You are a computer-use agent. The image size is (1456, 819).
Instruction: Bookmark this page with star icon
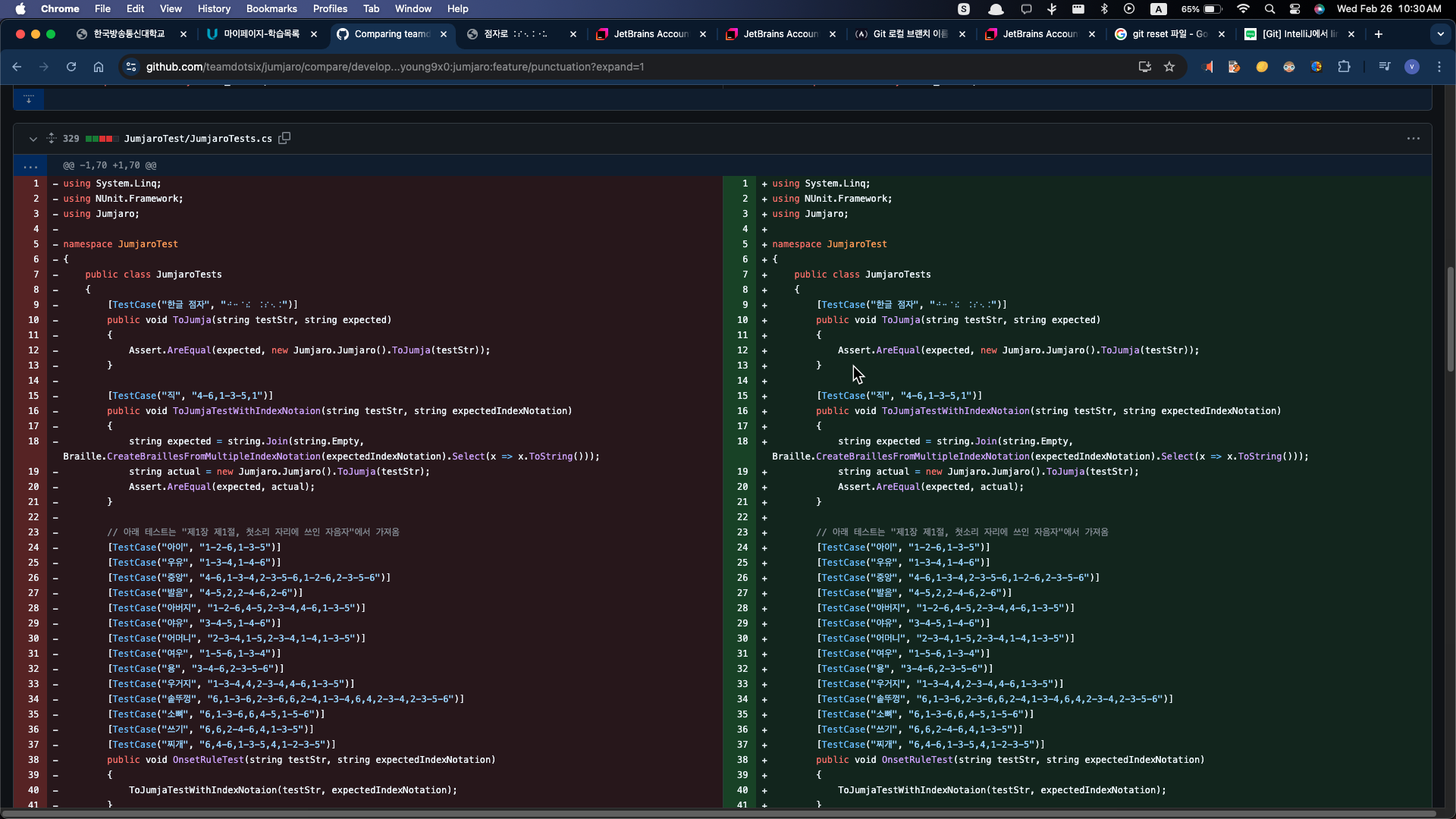click(1169, 67)
